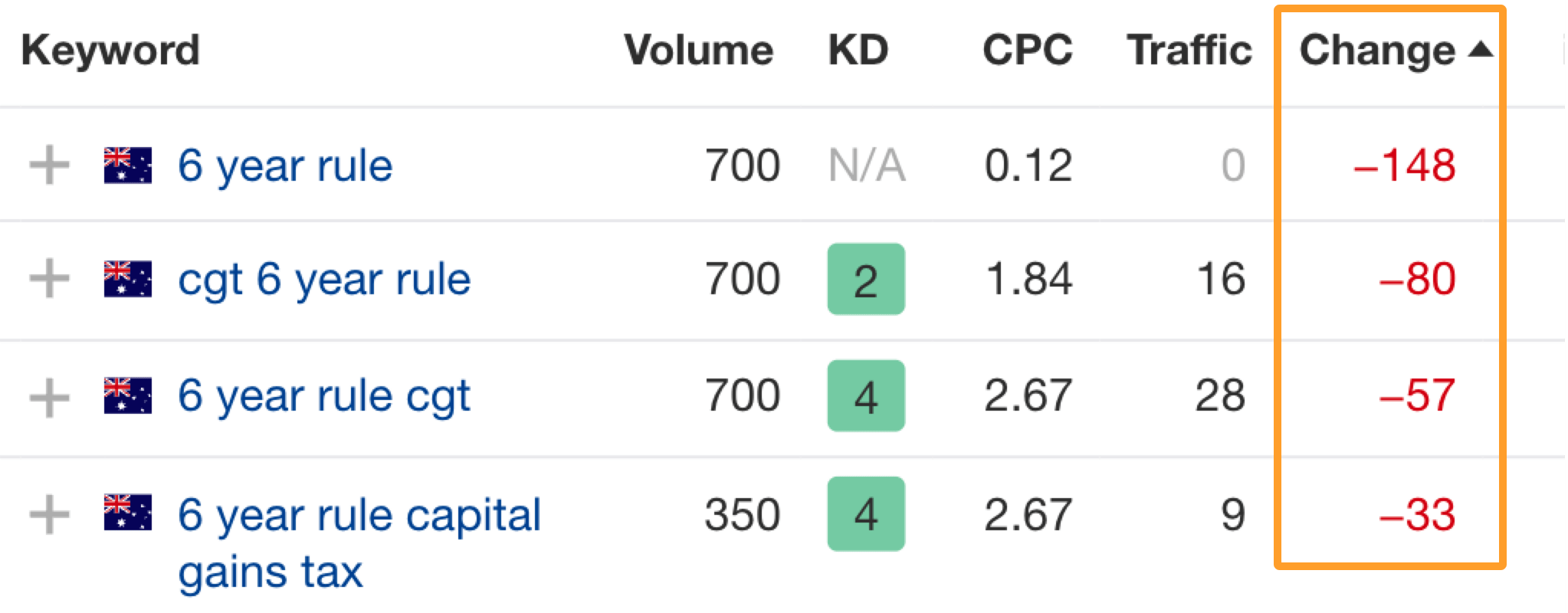Click the flag icon beside '6 year rule cgt'

(128, 396)
